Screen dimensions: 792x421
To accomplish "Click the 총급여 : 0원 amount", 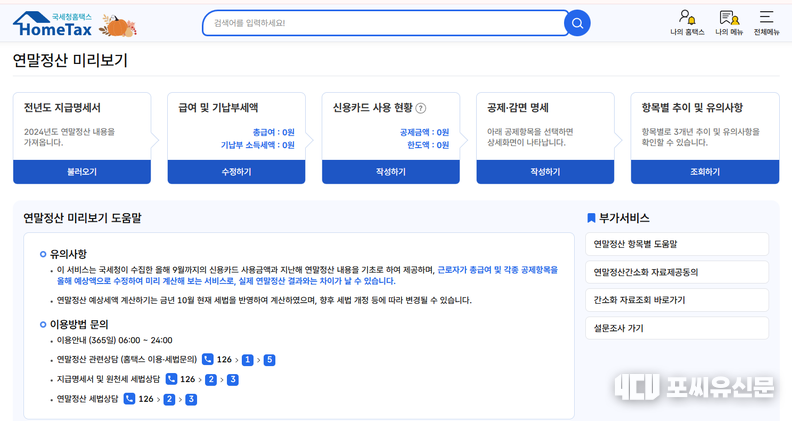I will (x=273, y=132).
